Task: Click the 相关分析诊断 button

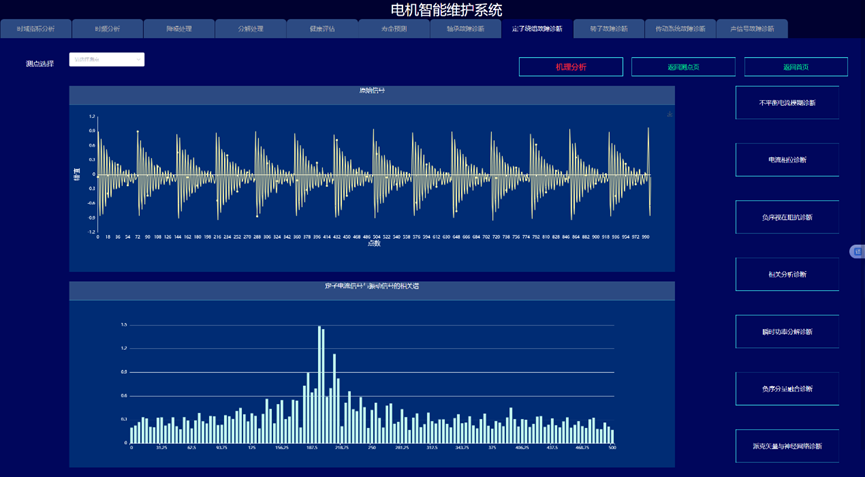Action: pyautogui.click(x=787, y=274)
